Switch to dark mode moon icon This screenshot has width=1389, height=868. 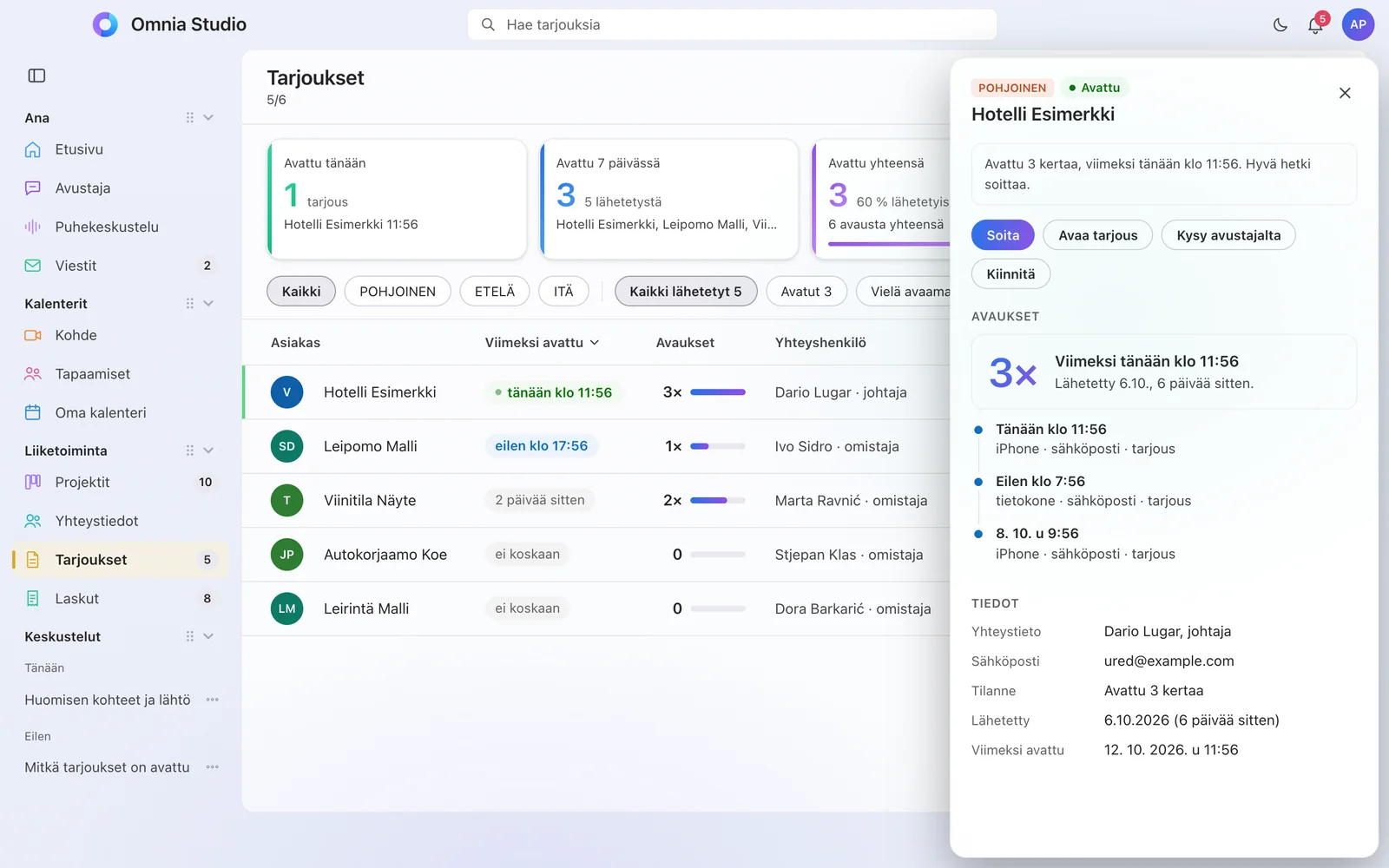(x=1280, y=25)
